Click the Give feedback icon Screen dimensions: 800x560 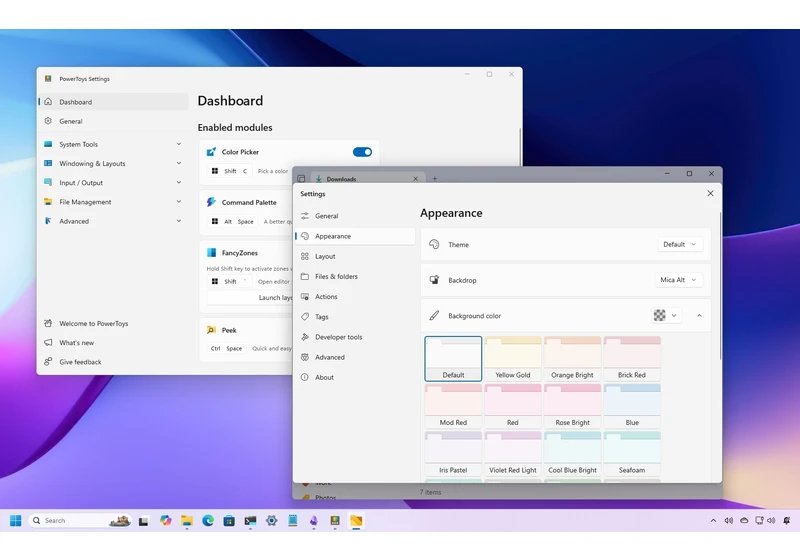[48, 362]
